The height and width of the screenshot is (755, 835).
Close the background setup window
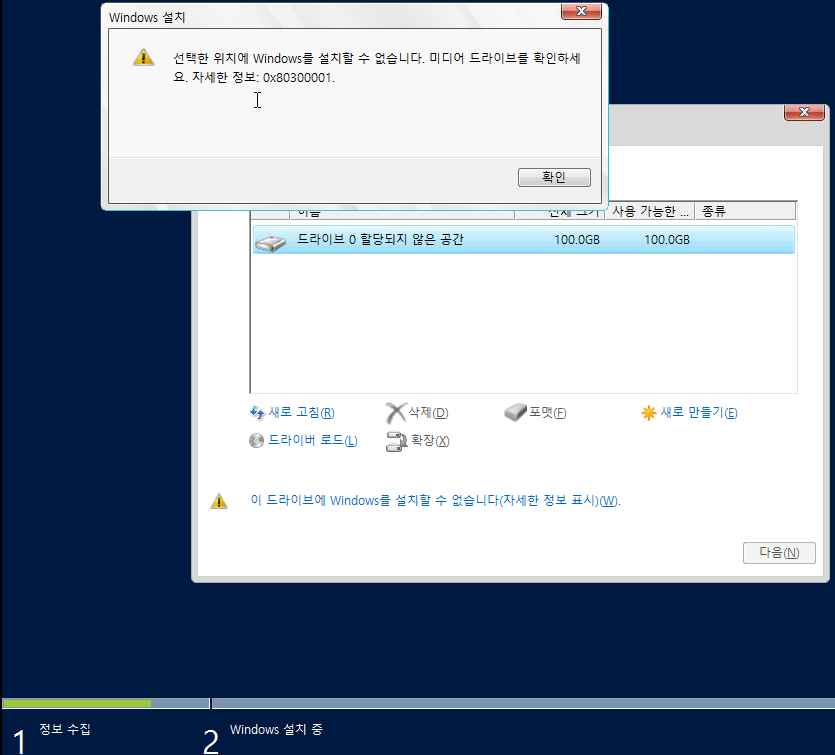tap(804, 112)
